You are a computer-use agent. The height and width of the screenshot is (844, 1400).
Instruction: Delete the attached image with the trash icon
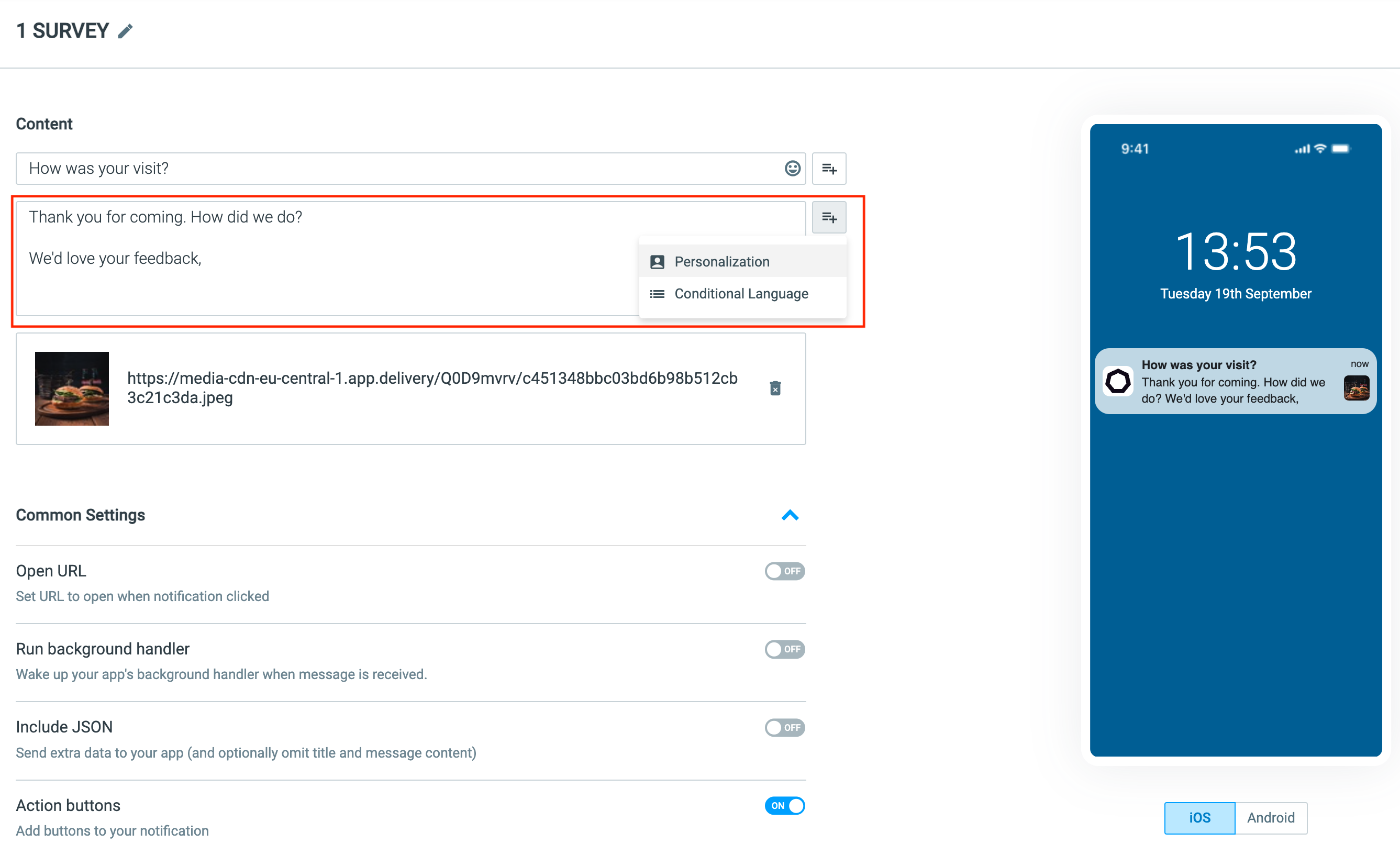point(775,388)
